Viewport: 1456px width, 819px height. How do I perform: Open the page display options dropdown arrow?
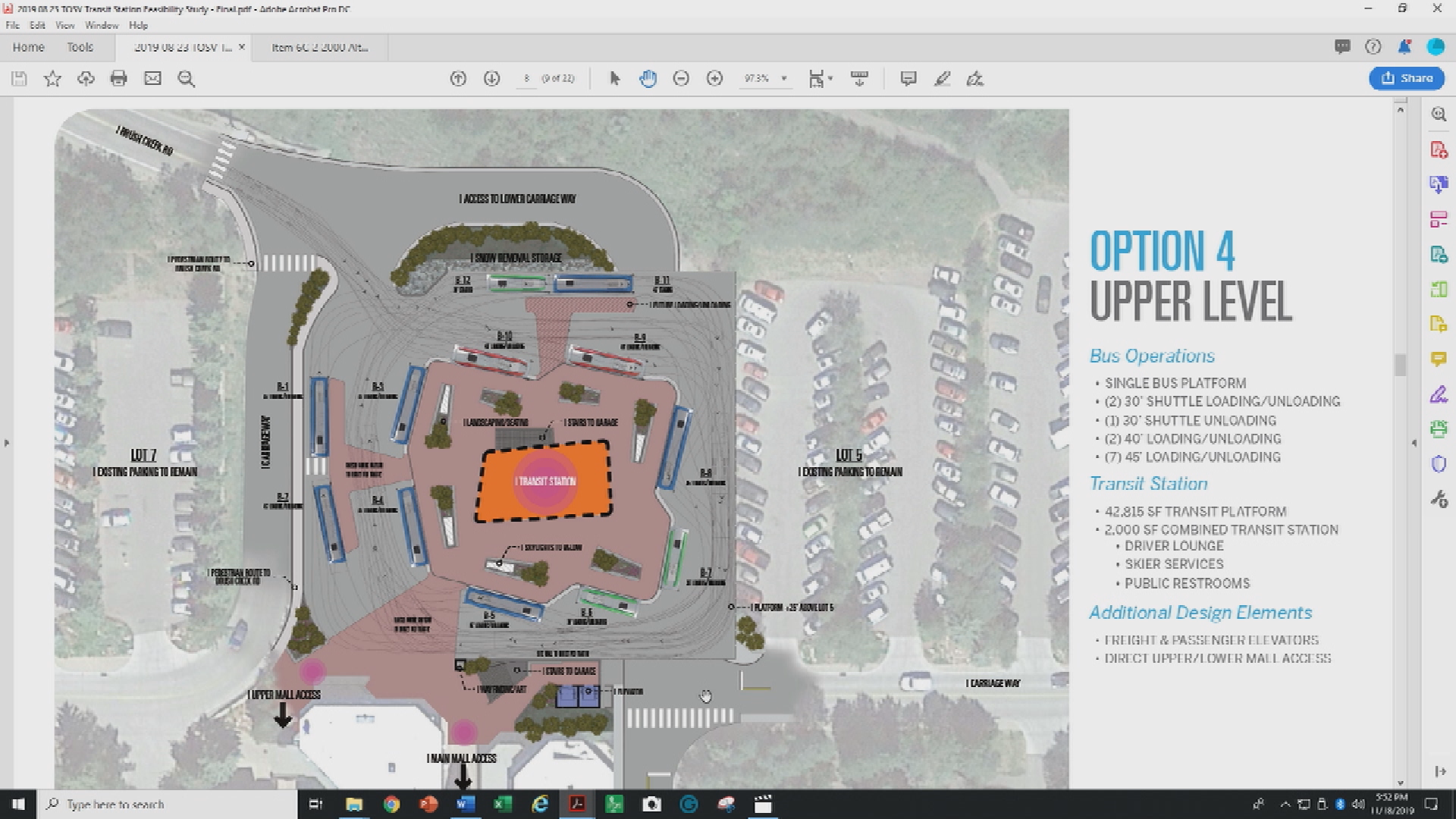click(x=831, y=78)
